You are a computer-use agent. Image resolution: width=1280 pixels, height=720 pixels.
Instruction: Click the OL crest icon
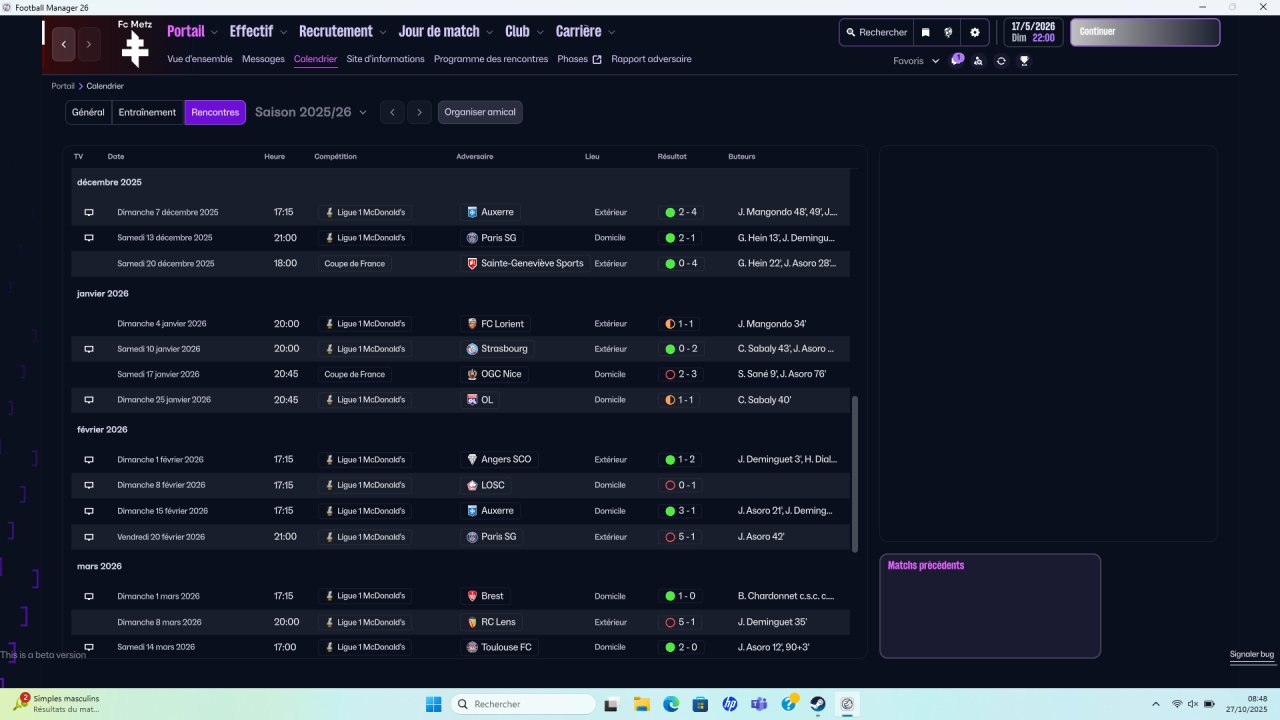(472, 400)
